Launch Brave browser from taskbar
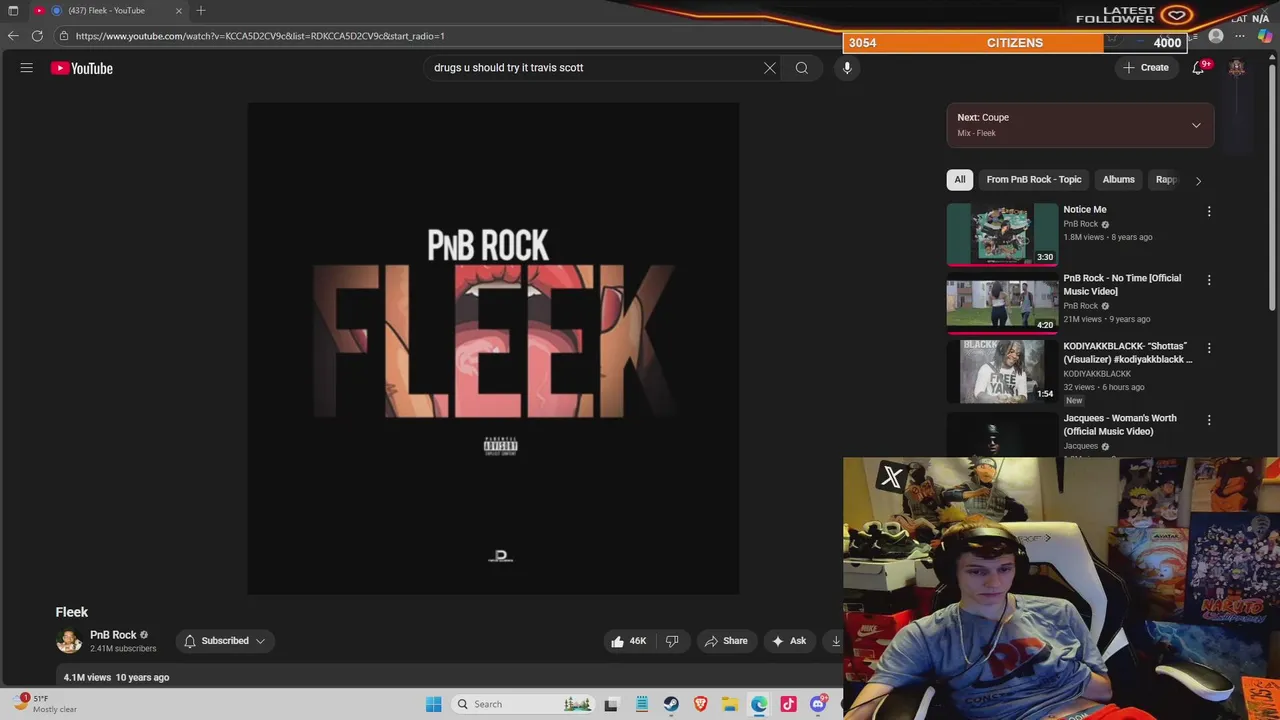The height and width of the screenshot is (720, 1280). coord(701,704)
